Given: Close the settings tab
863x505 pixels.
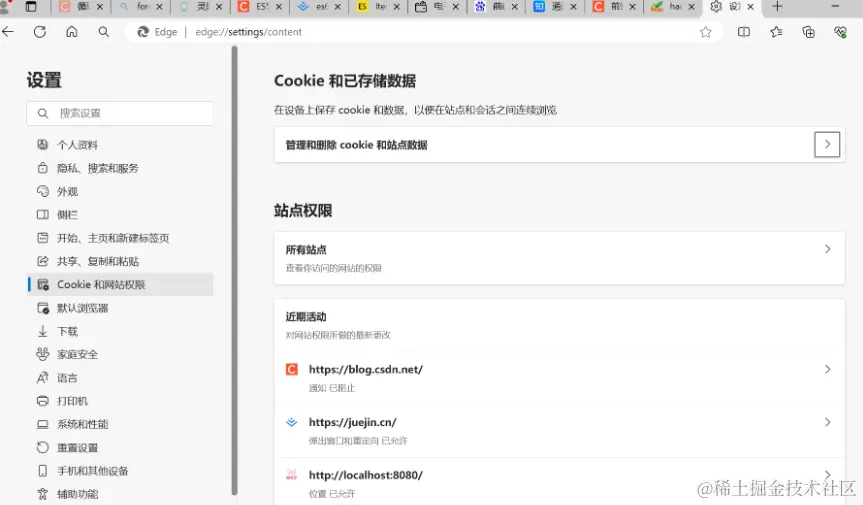Looking at the screenshot, I should [x=751, y=7].
